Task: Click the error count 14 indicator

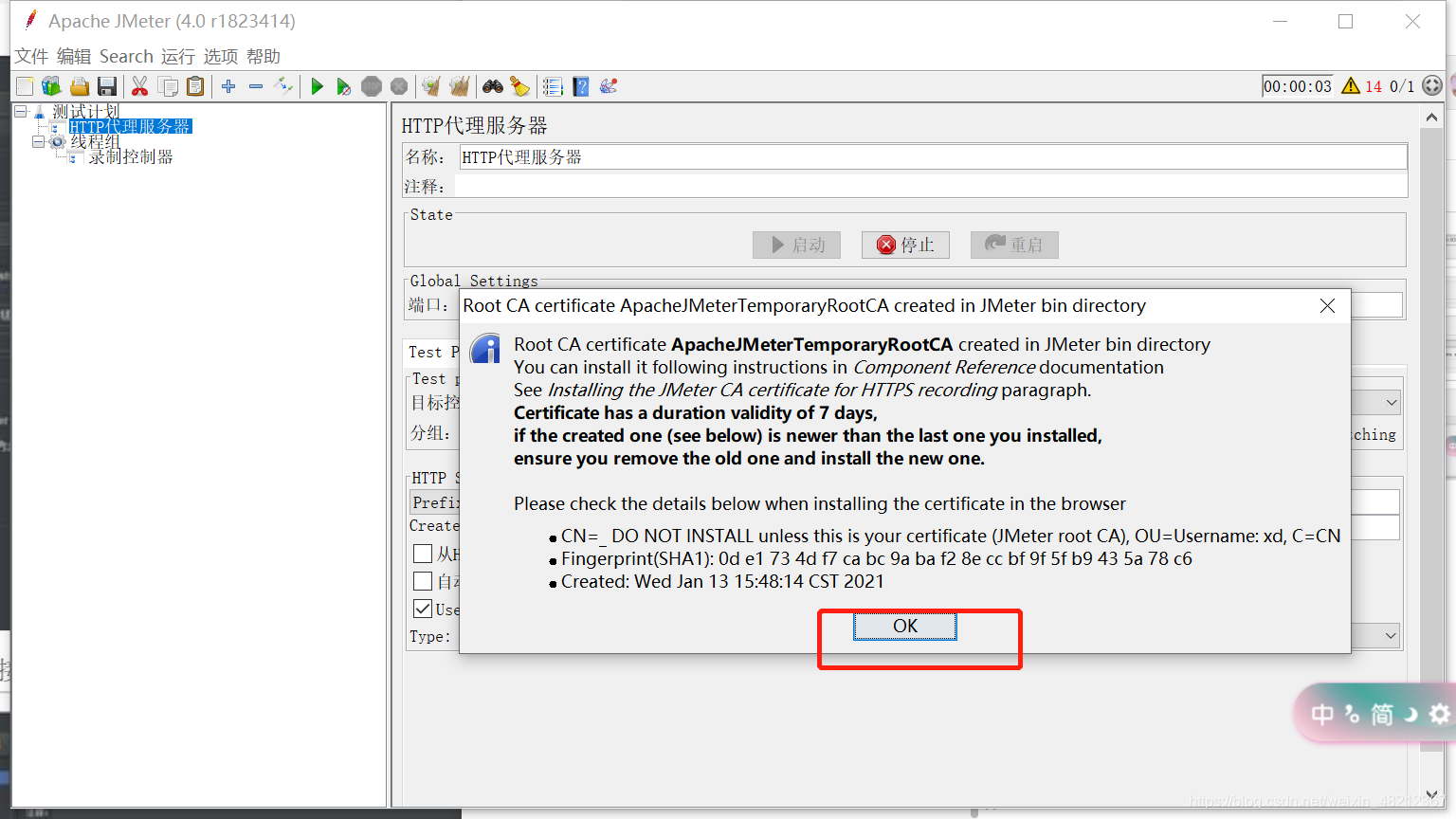Action: [x=1374, y=86]
